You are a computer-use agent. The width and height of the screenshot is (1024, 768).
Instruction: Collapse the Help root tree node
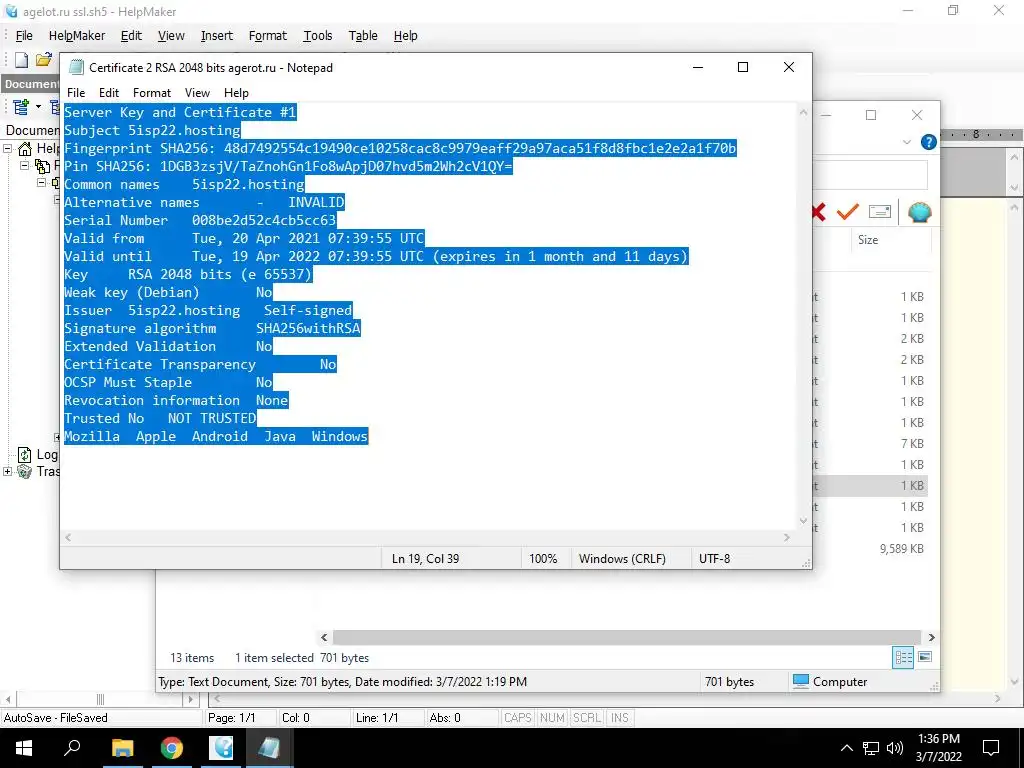click(x=8, y=148)
